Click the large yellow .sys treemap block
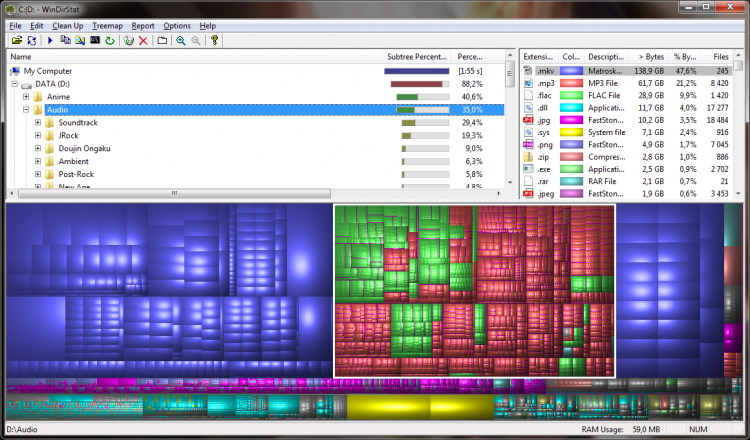 click(388, 407)
